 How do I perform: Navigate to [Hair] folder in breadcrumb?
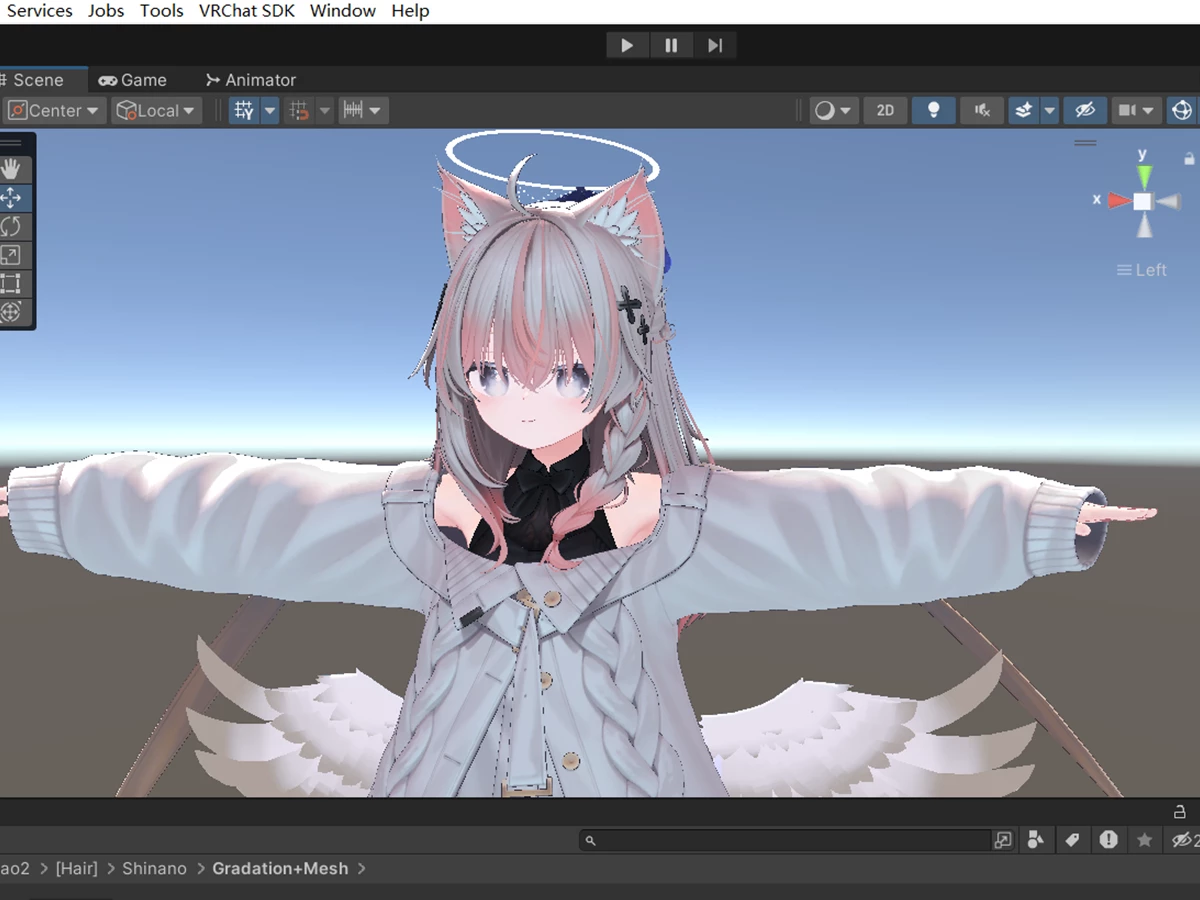(x=77, y=868)
